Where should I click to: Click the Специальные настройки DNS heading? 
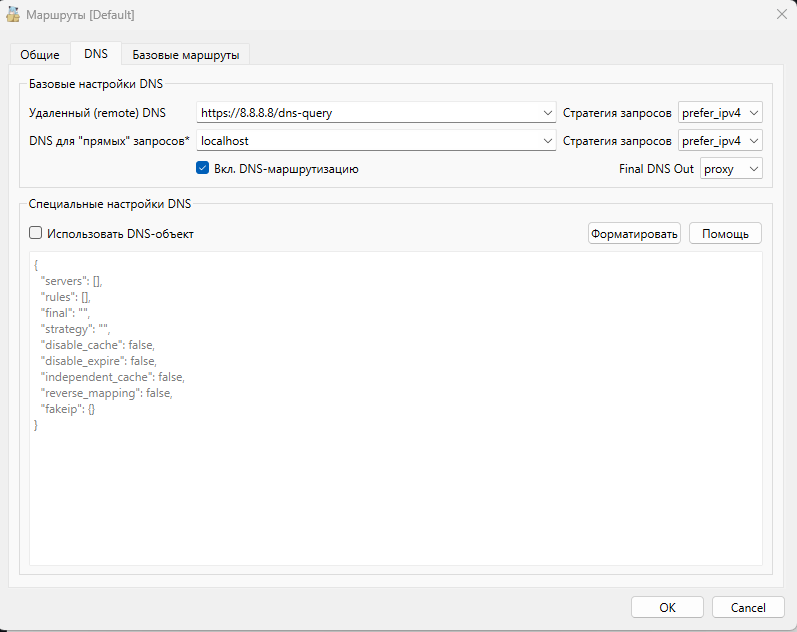[x=110, y=204]
